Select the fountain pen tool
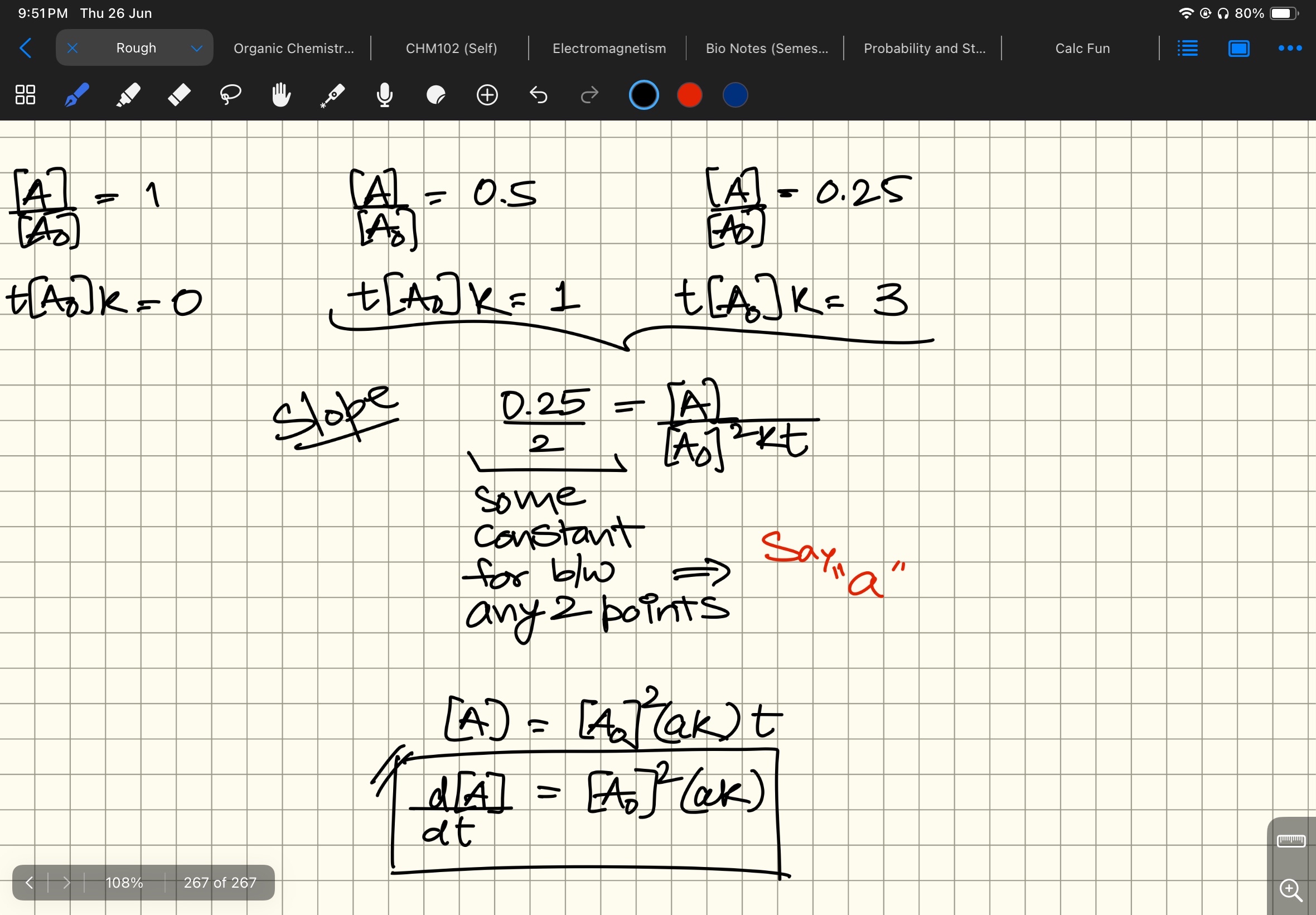The image size is (1316, 915). [x=76, y=95]
